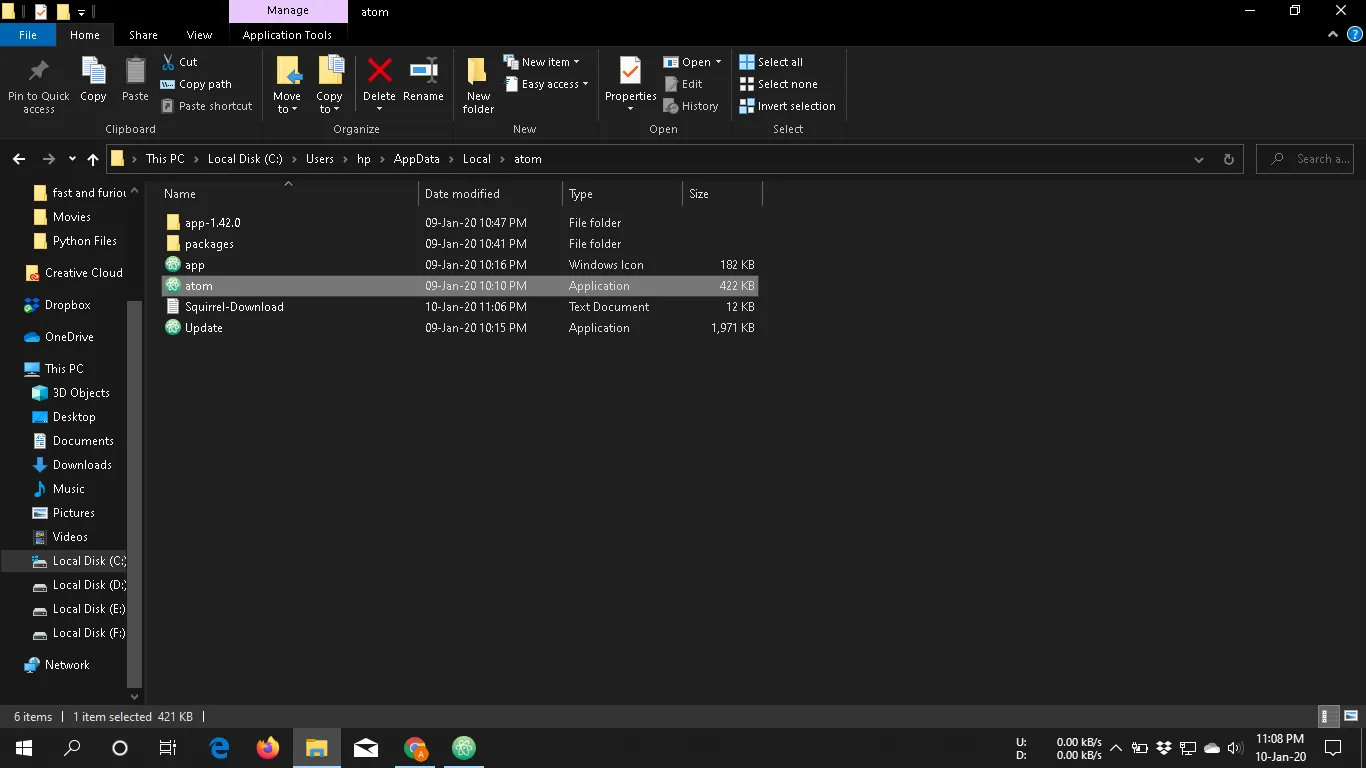This screenshot has width=1366, height=768.
Task: Select Local Disk (D:) in navigation pane
Action: pyautogui.click(x=89, y=585)
